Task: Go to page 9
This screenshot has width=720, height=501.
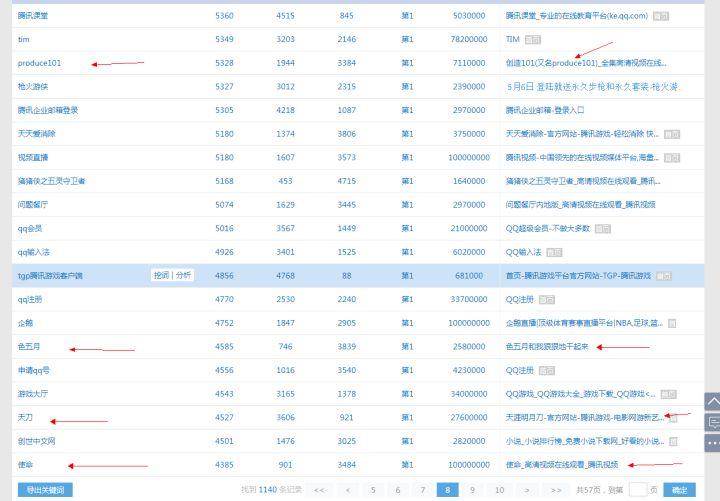Action: 472,490
